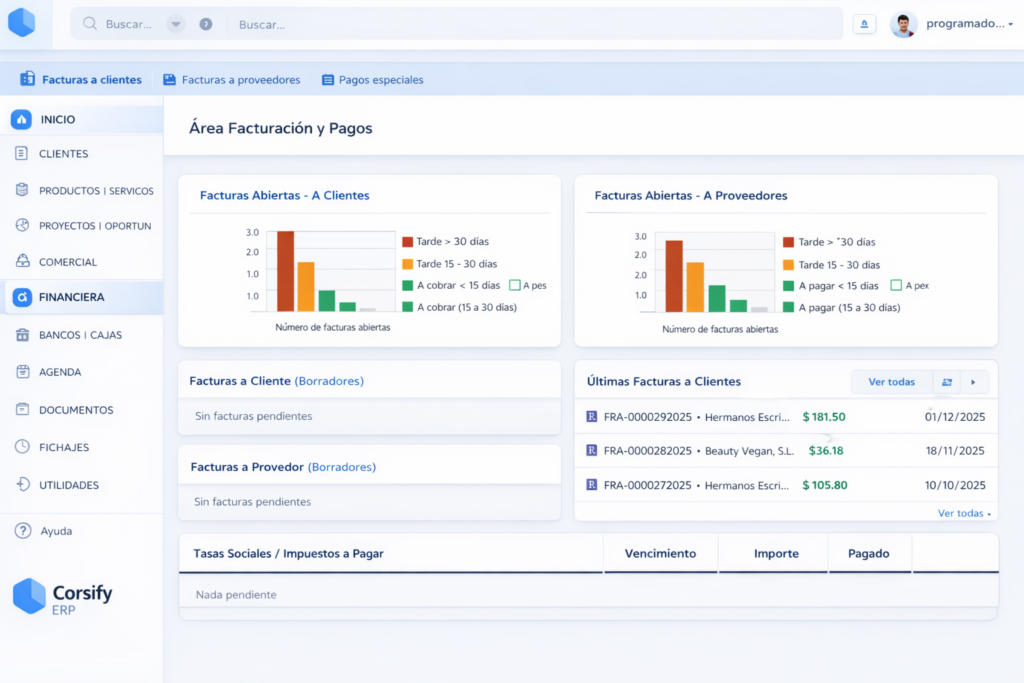Click the Ayuda question mark icon

click(x=22, y=531)
